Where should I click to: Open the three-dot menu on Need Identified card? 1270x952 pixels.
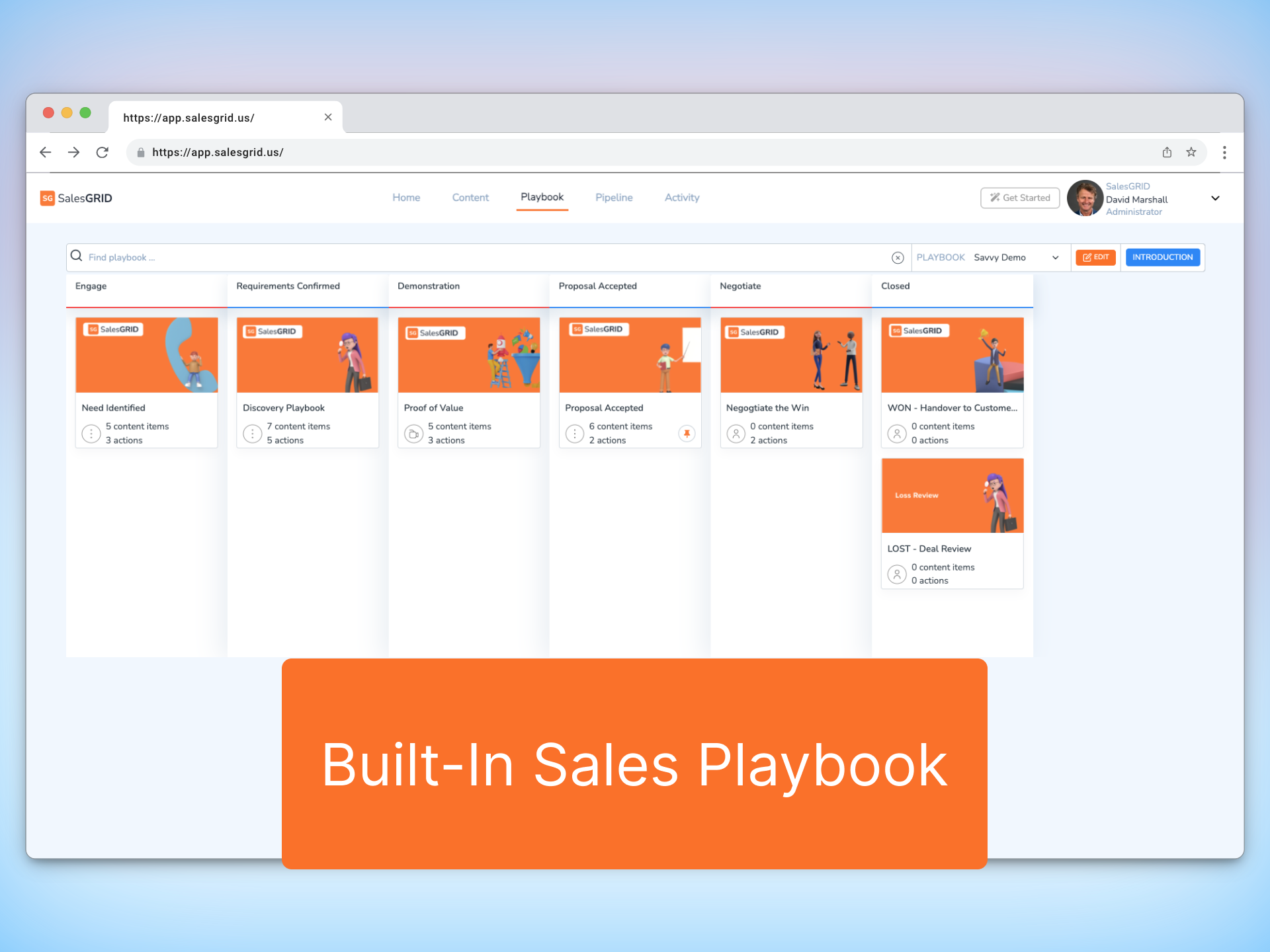(91, 433)
